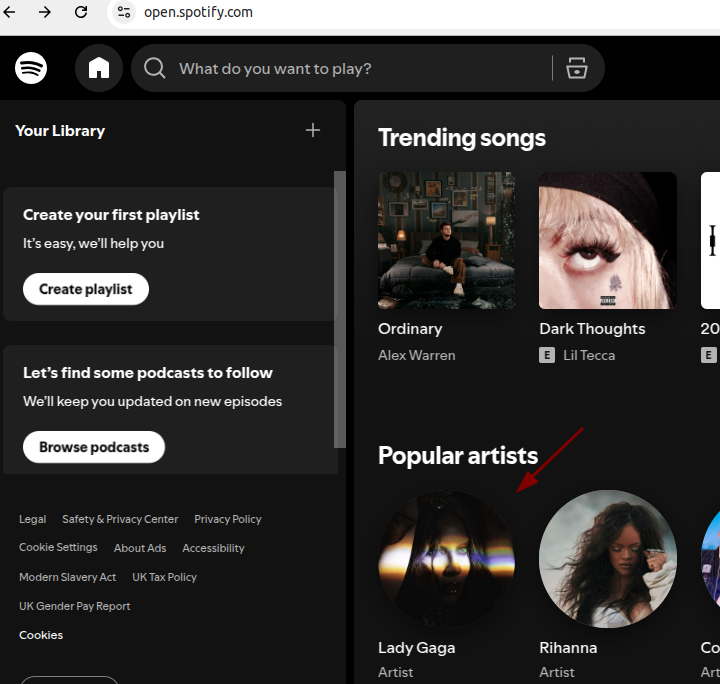Open the Dark Thoughts cover art
720x684 pixels.
pyautogui.click(x=608, y=241)
